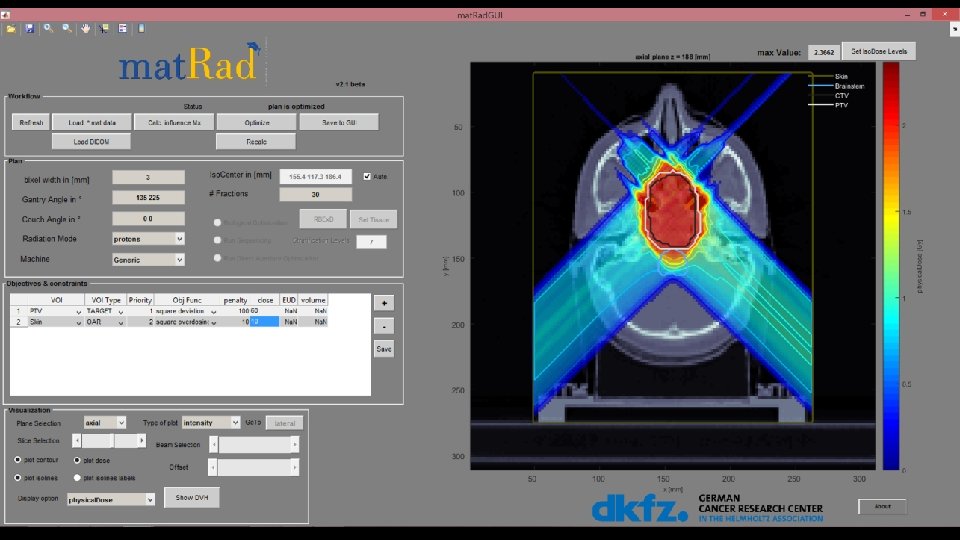Click the Refresh button

click(x=31, y=122)
